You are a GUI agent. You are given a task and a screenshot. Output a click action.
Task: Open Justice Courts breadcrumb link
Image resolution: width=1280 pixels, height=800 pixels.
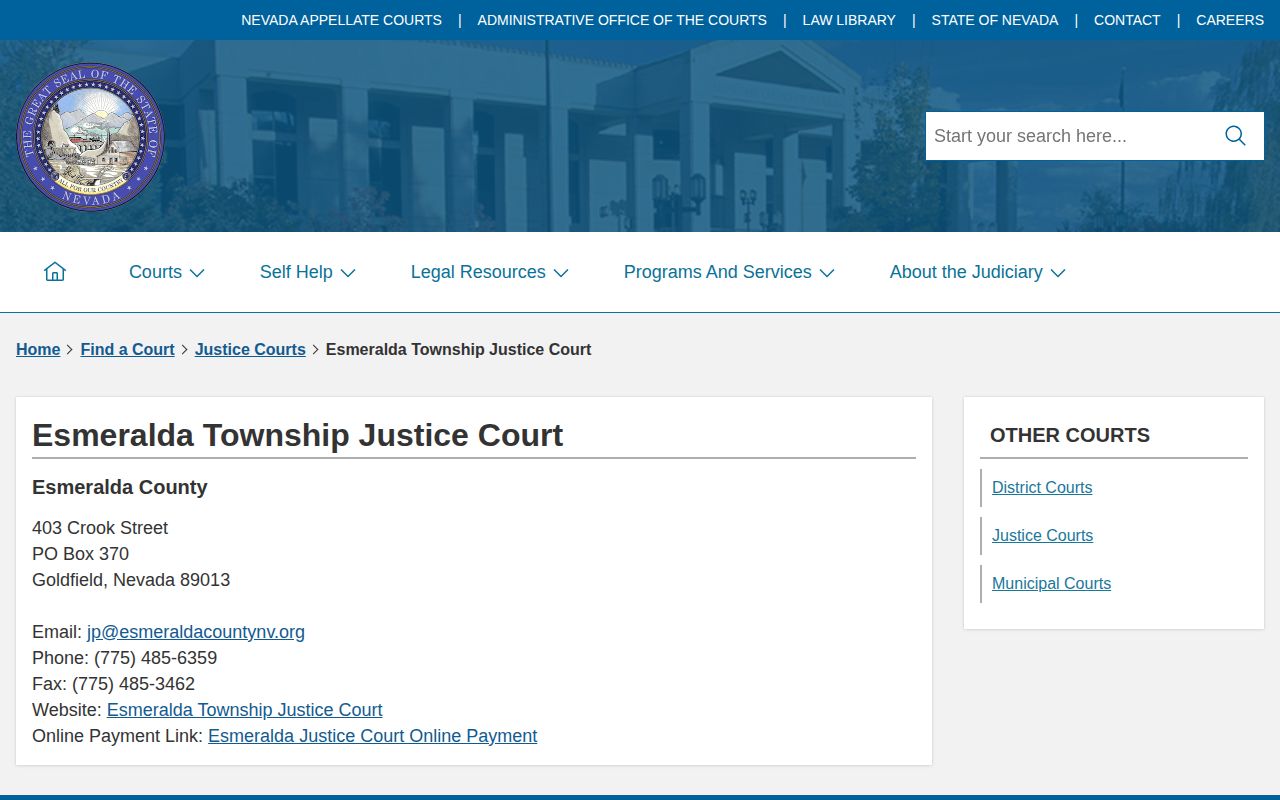pos(250,349)
